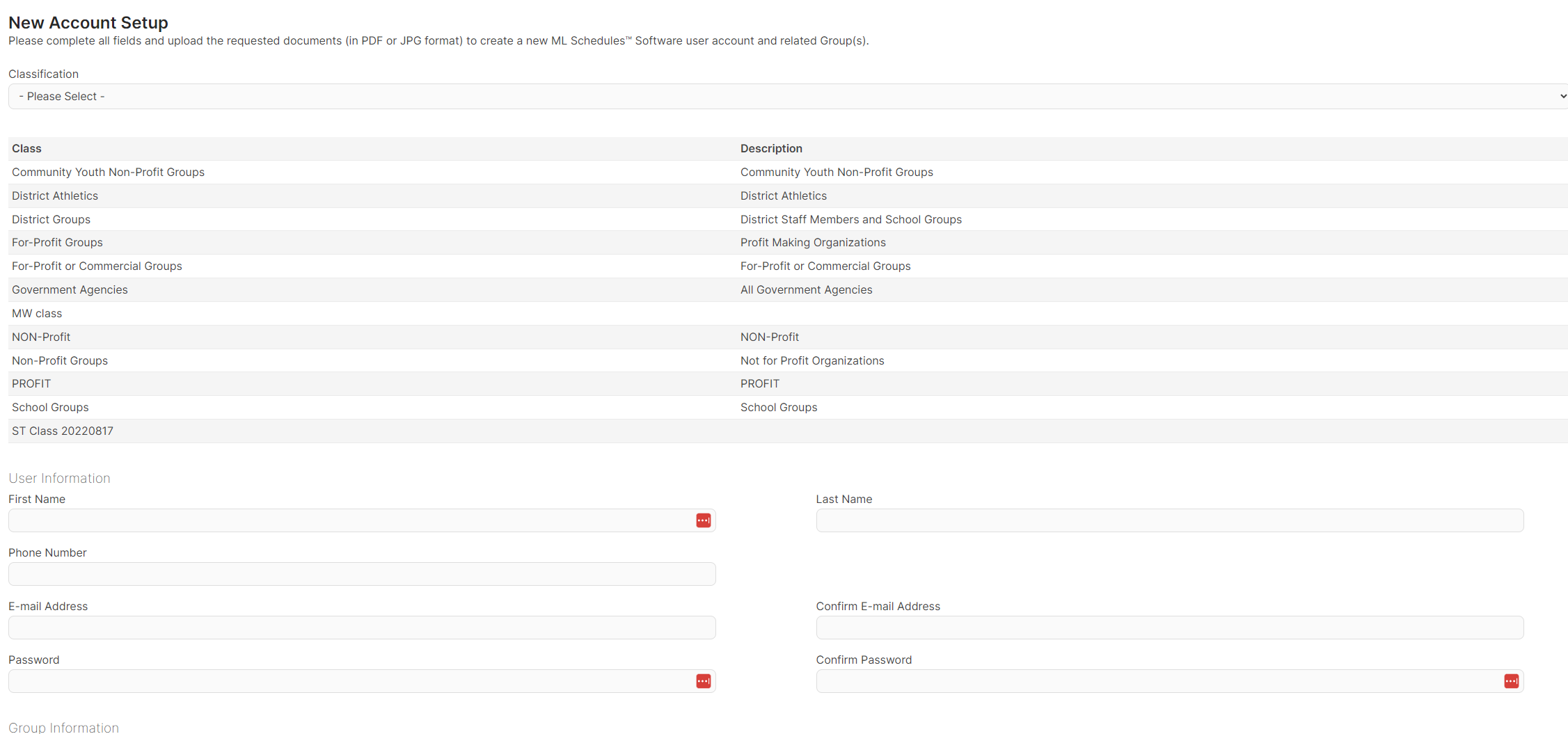
Task: Click the For-Profit or Commercial Groups row
Action: coord(788,266)
